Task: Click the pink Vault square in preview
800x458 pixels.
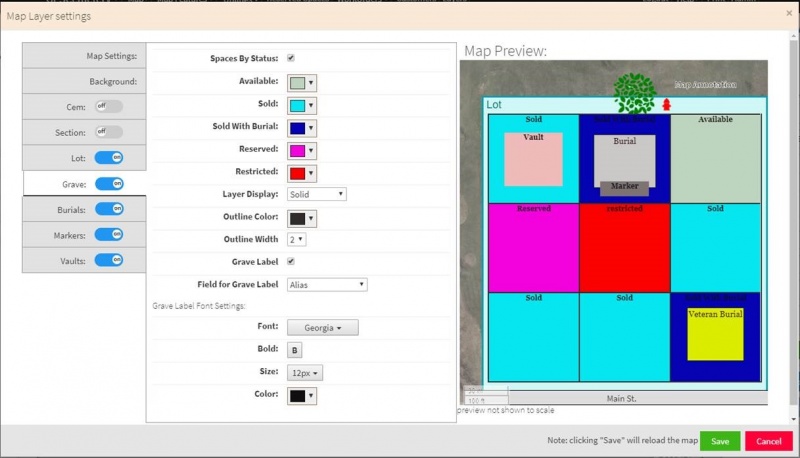Action: tap(533, 159)
